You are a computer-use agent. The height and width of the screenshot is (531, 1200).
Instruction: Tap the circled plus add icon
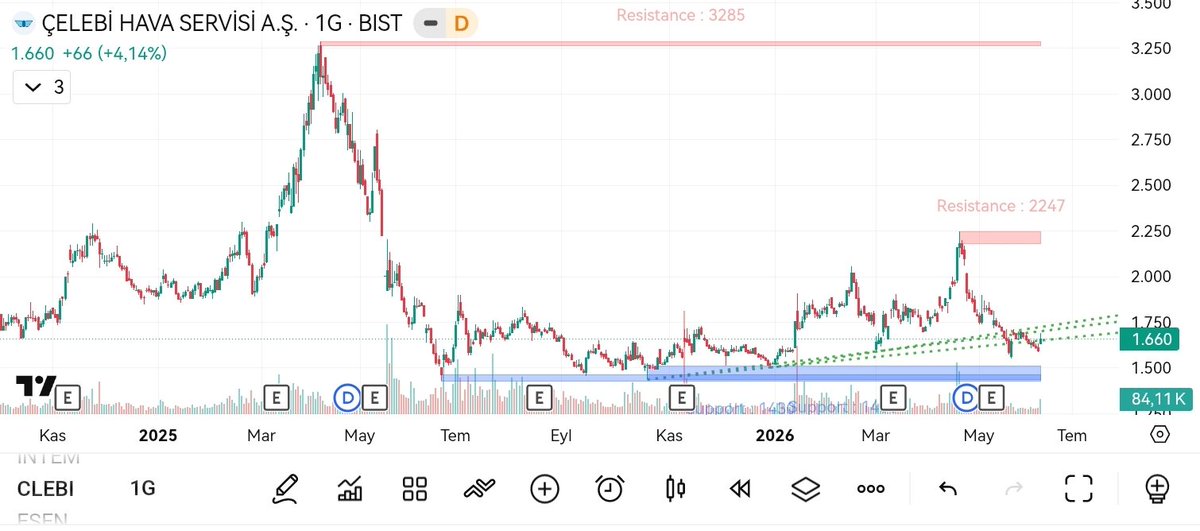pos(544,489)
